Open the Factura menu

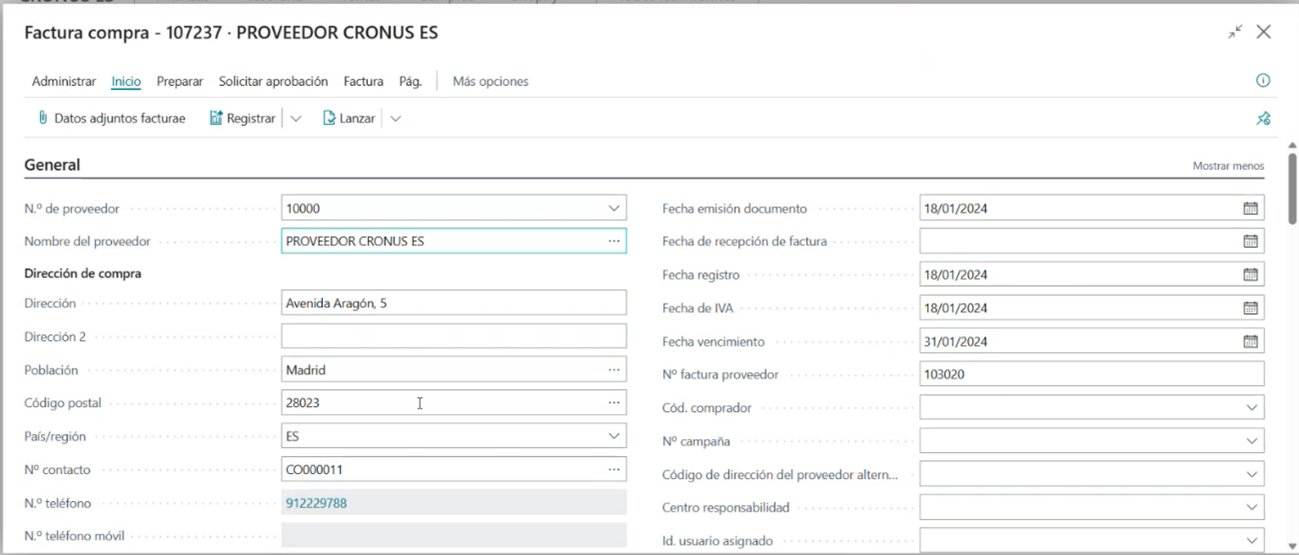point(363,81)
